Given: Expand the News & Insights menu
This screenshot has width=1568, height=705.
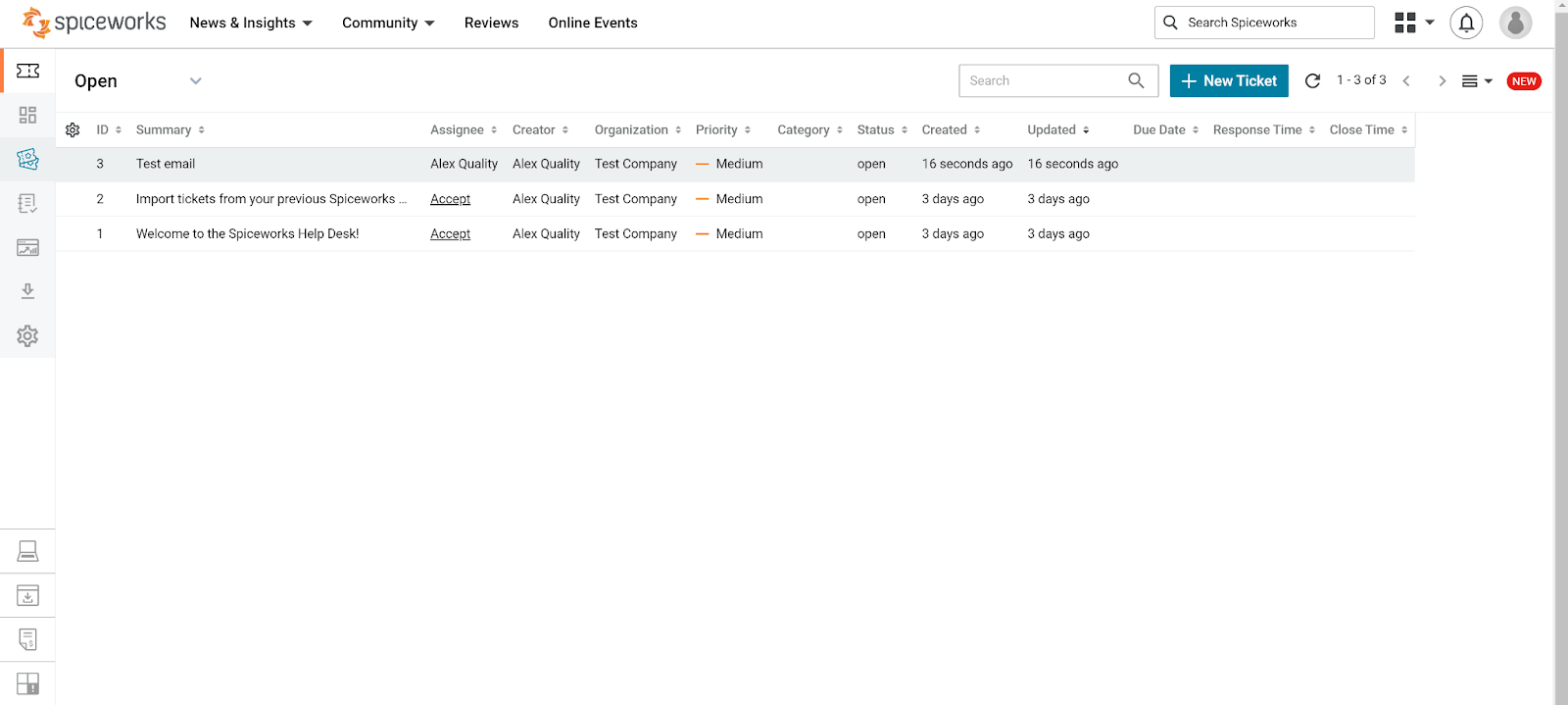Looking at the screenshot, I should click(251, 23).
